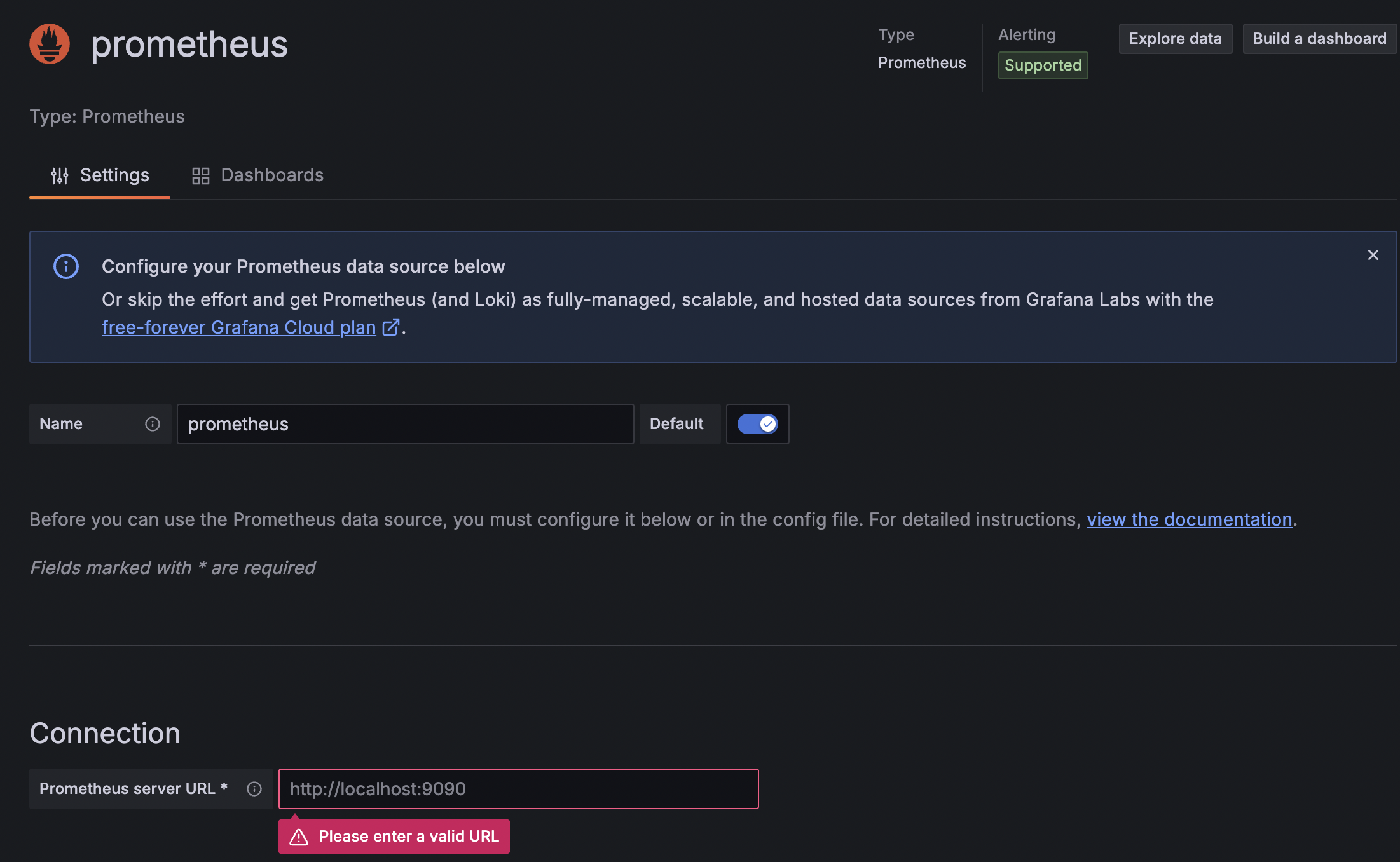Click the Dashboards grid icon
The image size is (1400, 862).
click(x=201, y=176)
